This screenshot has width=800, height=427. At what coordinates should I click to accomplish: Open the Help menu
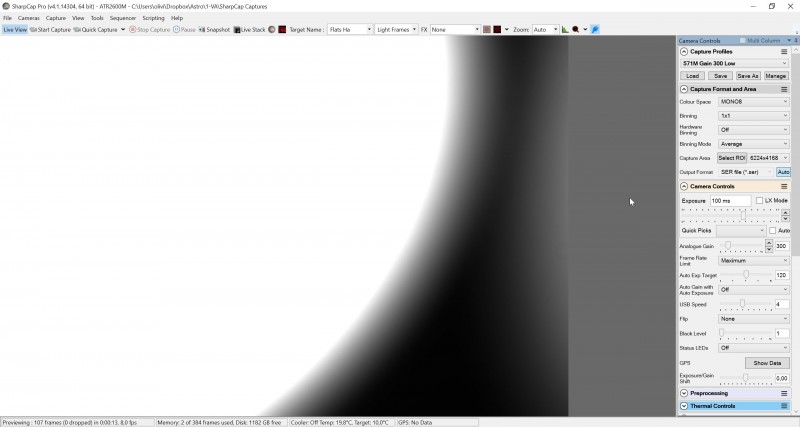[177, 18]
